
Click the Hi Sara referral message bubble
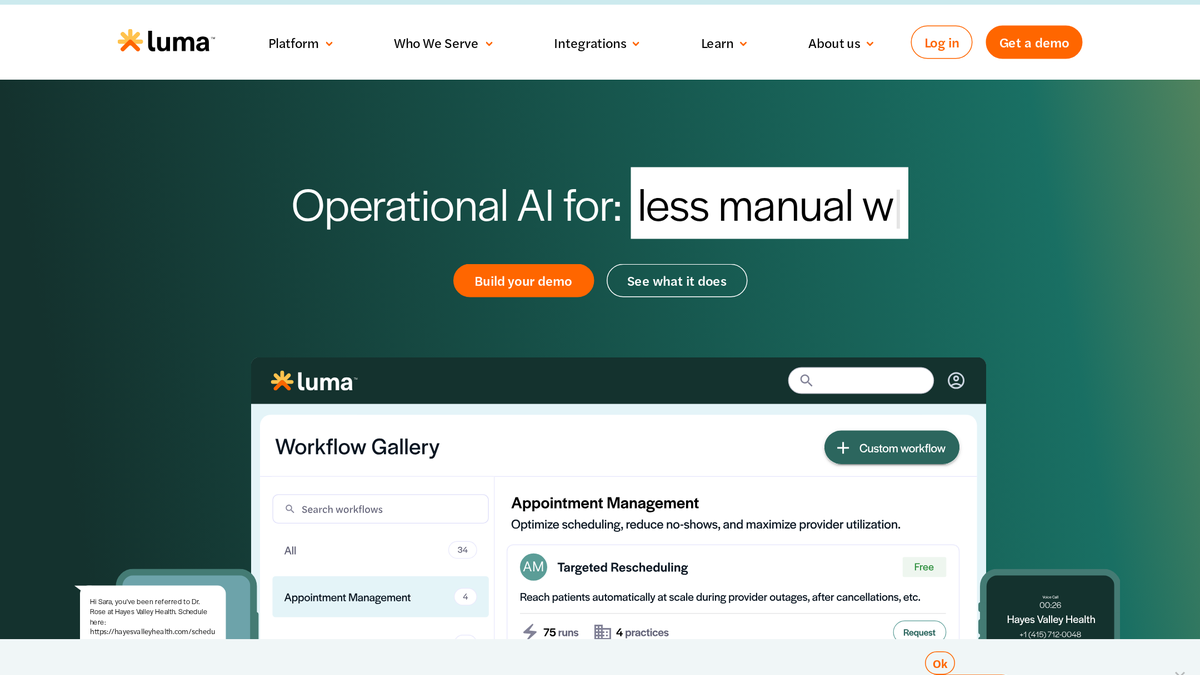pyautogui.click(x=153, y=612)
